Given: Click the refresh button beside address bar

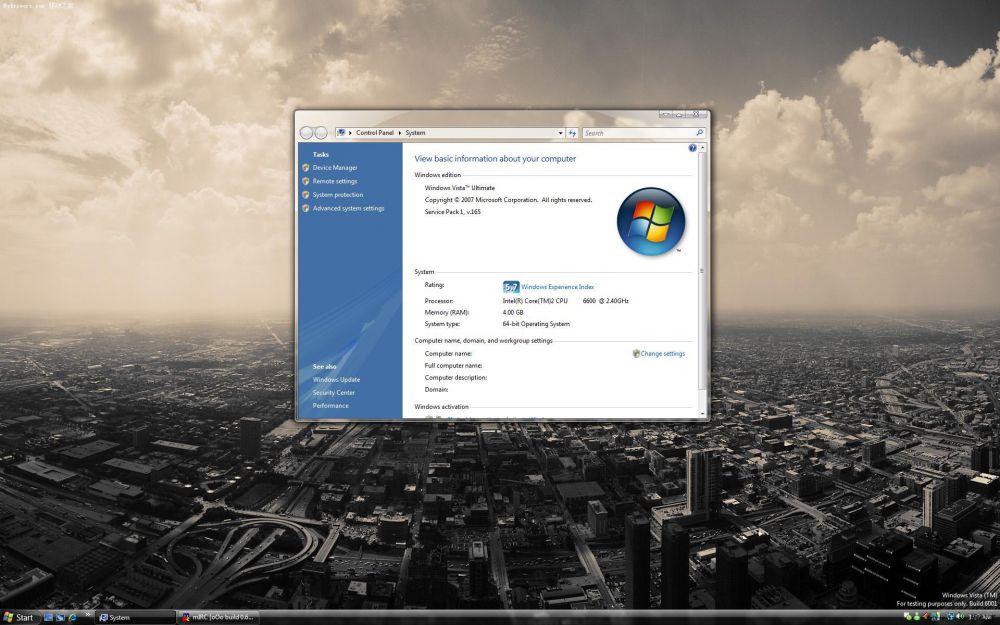Looking at the screenshot, I should (x=573, y=133).
